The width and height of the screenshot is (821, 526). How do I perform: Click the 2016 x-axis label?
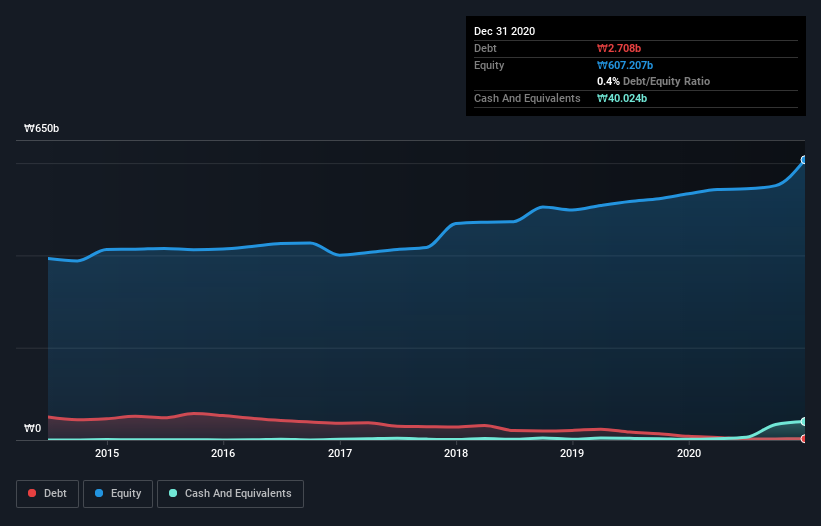coord(223,453)
